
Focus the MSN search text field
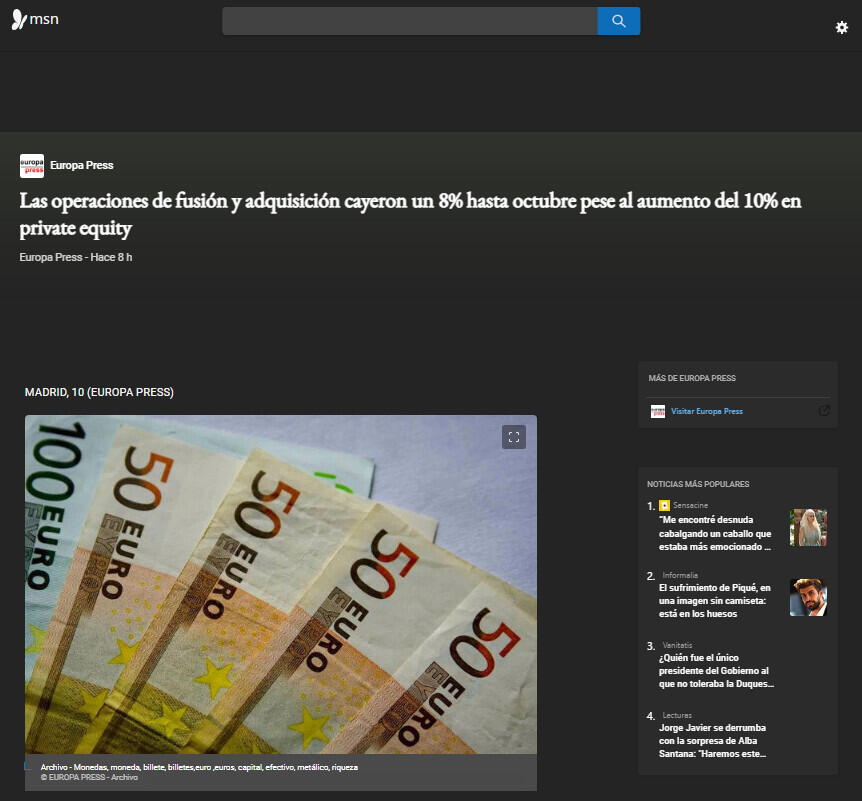[x=409, y=21]
